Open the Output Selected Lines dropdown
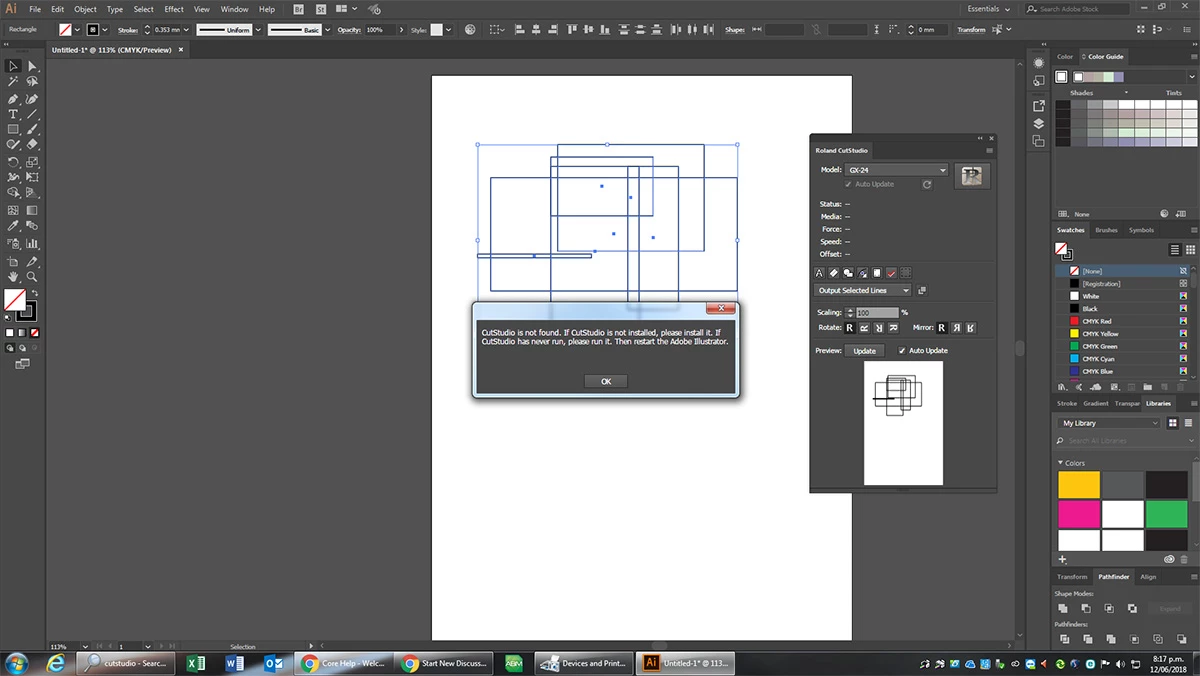 click(863, 290)
